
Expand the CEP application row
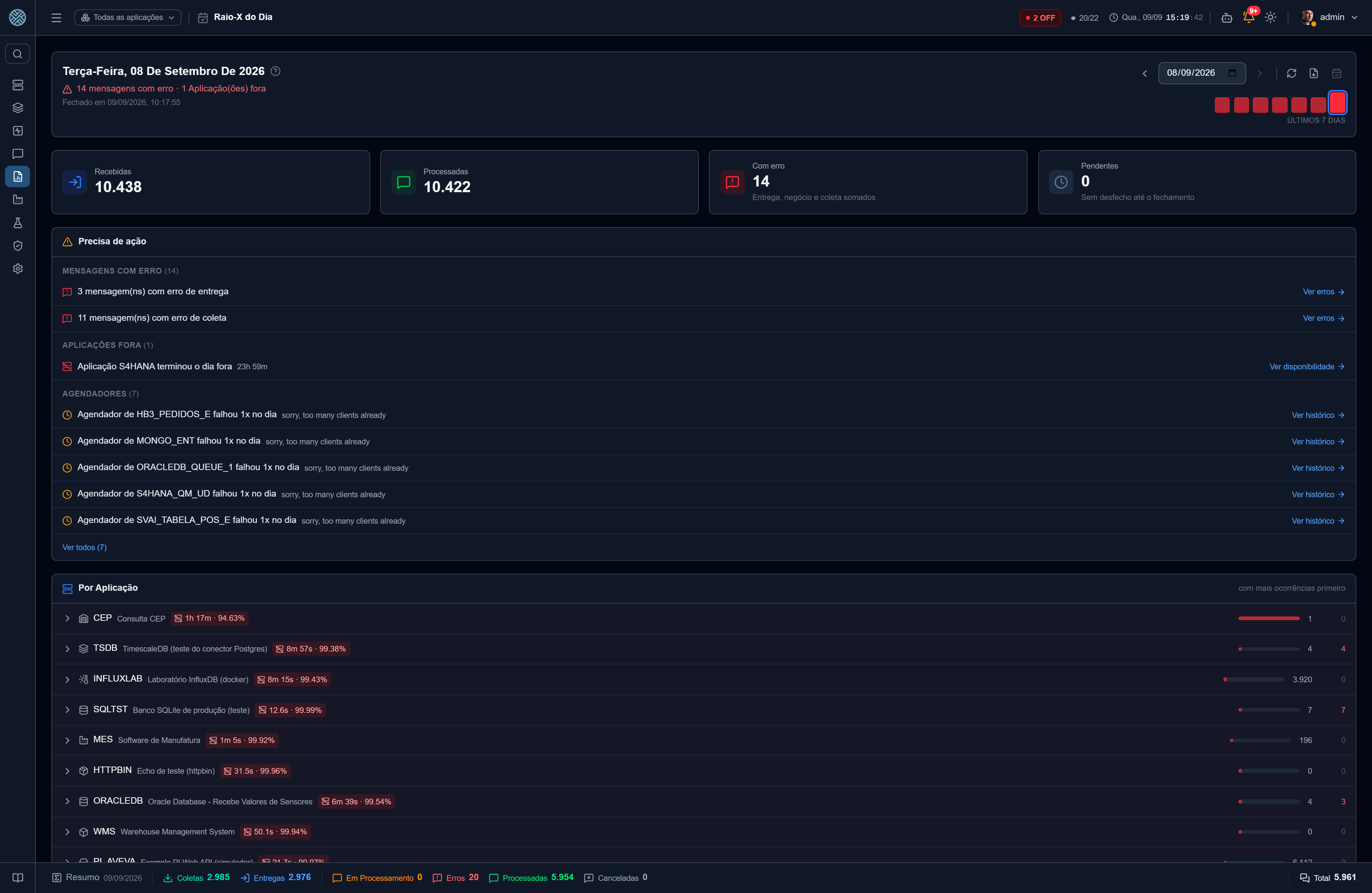[68, 618]
